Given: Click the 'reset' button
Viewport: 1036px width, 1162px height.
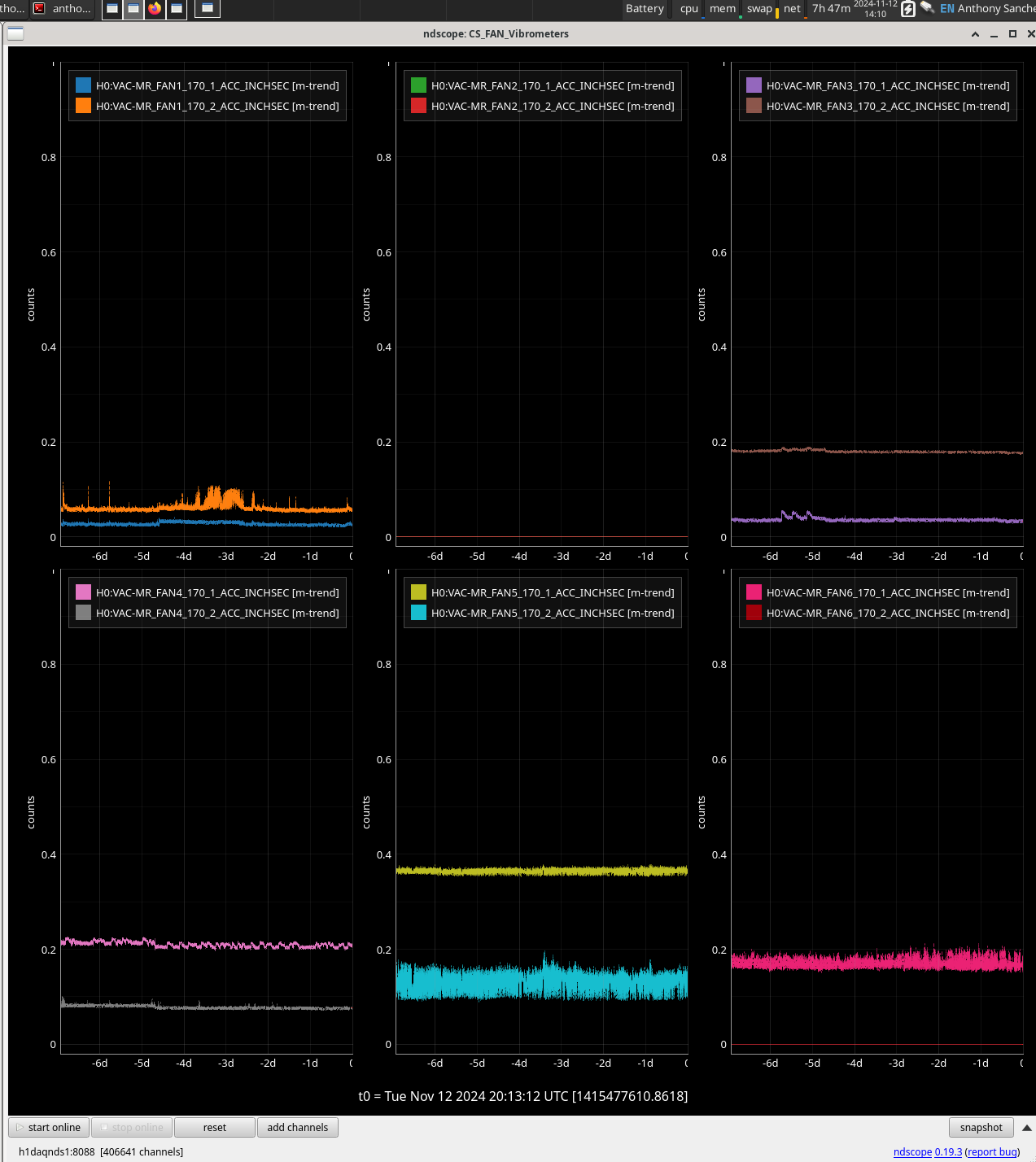Looking at the screenshot, I should (x=215, y=1128).
